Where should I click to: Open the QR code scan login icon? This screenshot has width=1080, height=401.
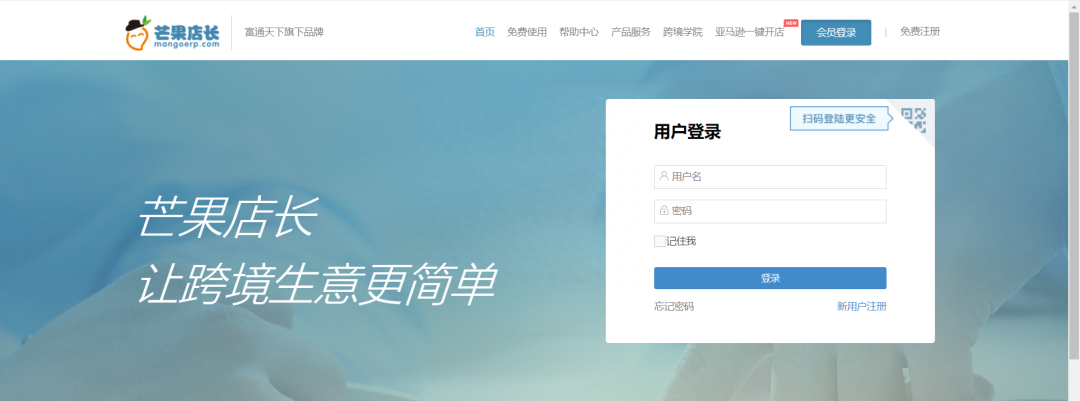point(913,120)
